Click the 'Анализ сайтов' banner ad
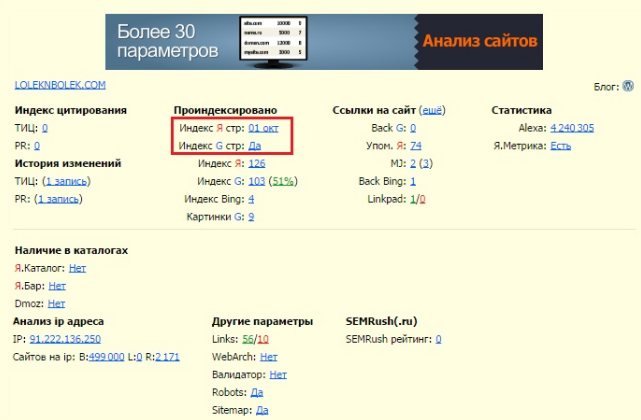 pos(324,42)
